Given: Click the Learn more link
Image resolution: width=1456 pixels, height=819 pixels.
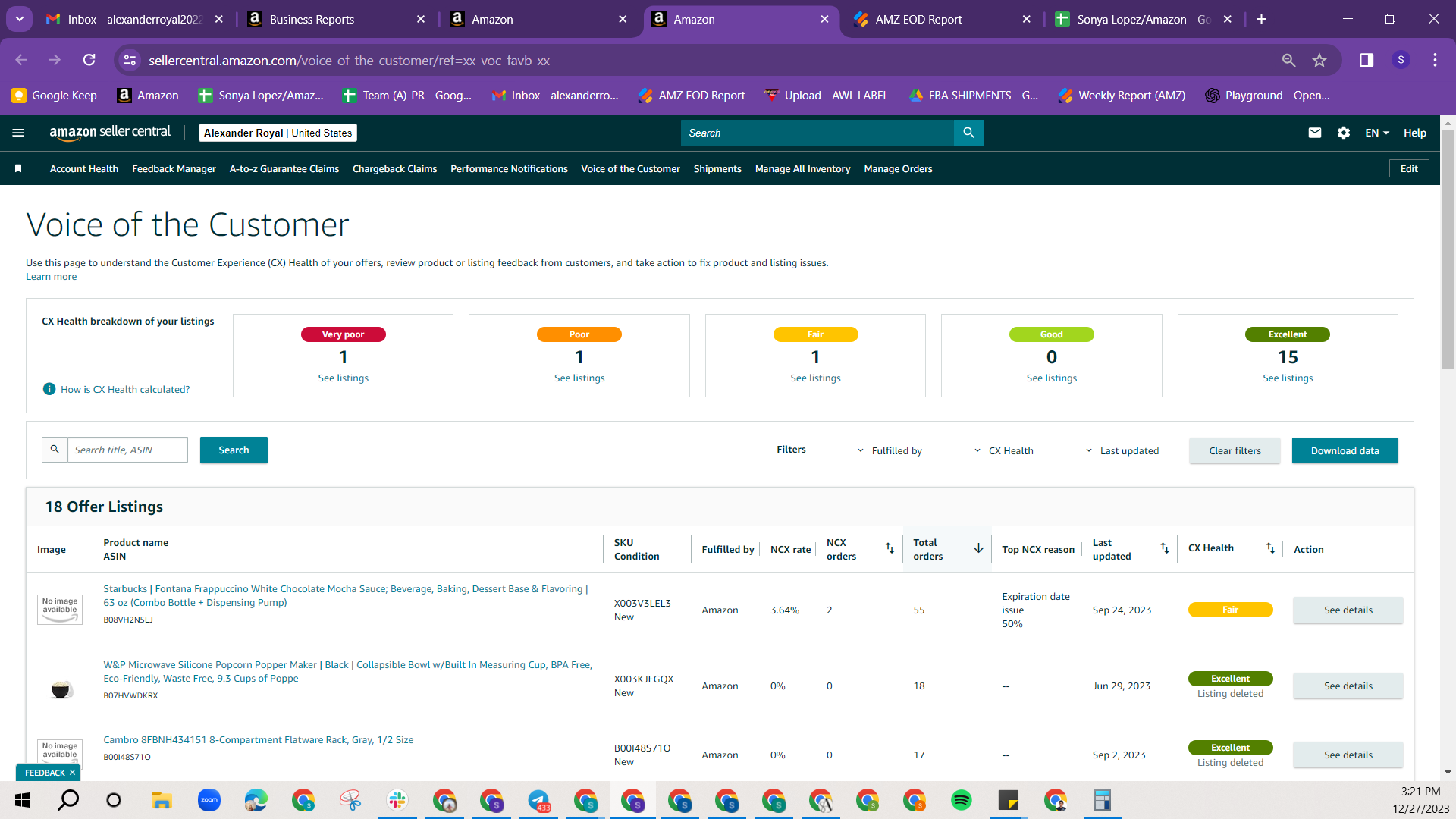Looking at the screenshot, I should click(51, 277).
